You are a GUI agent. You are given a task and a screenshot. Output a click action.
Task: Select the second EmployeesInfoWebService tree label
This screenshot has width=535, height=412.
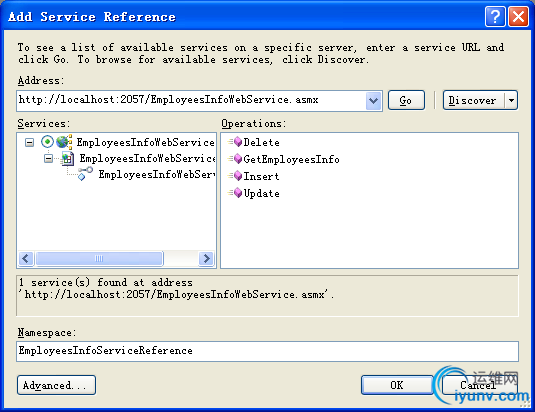pyautogui.click(x=147, y=159)
